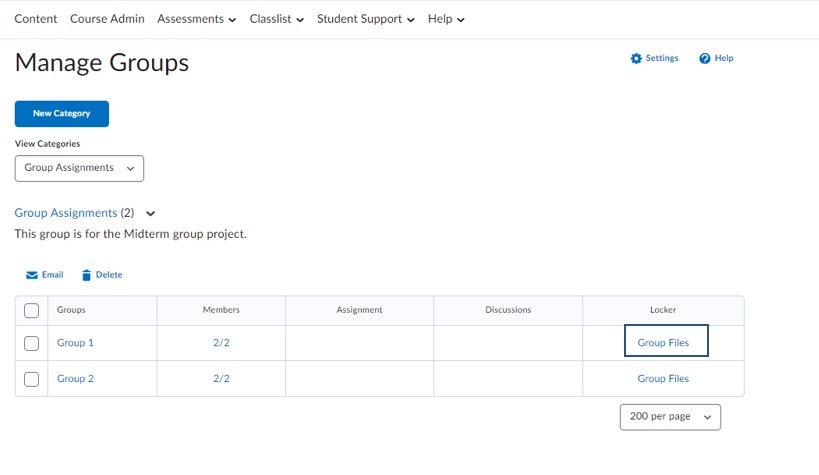Open Group Files for Group 1

pos(663,343)
